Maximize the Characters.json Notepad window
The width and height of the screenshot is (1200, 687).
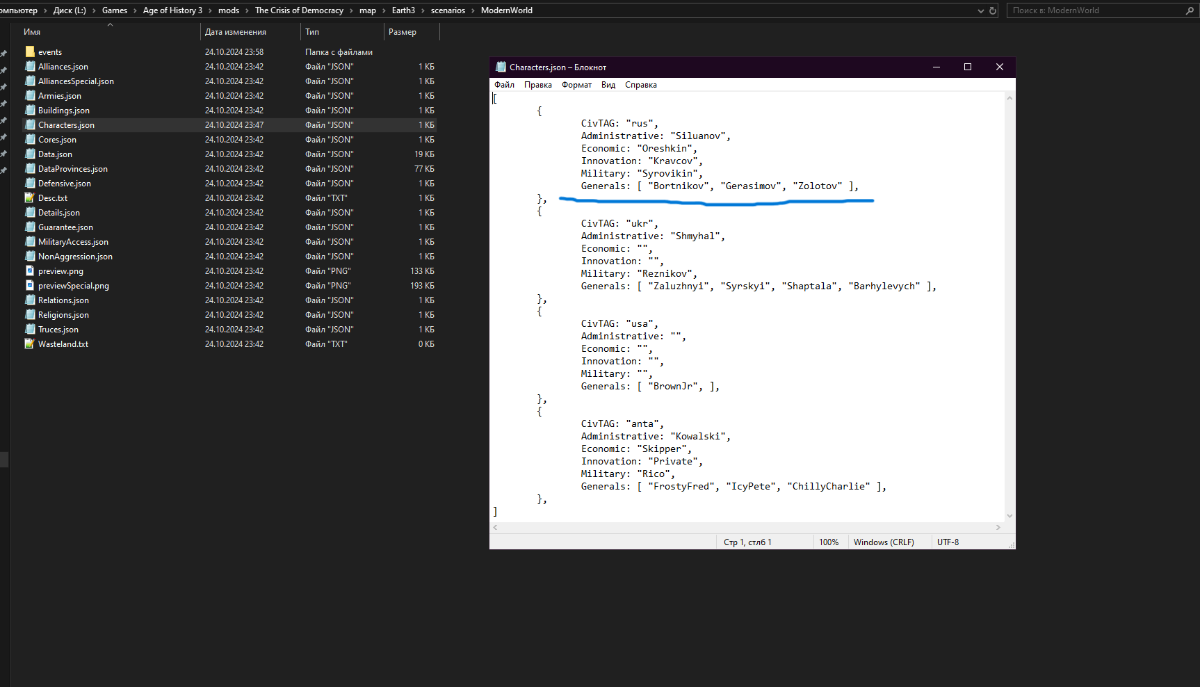(967, 67)
